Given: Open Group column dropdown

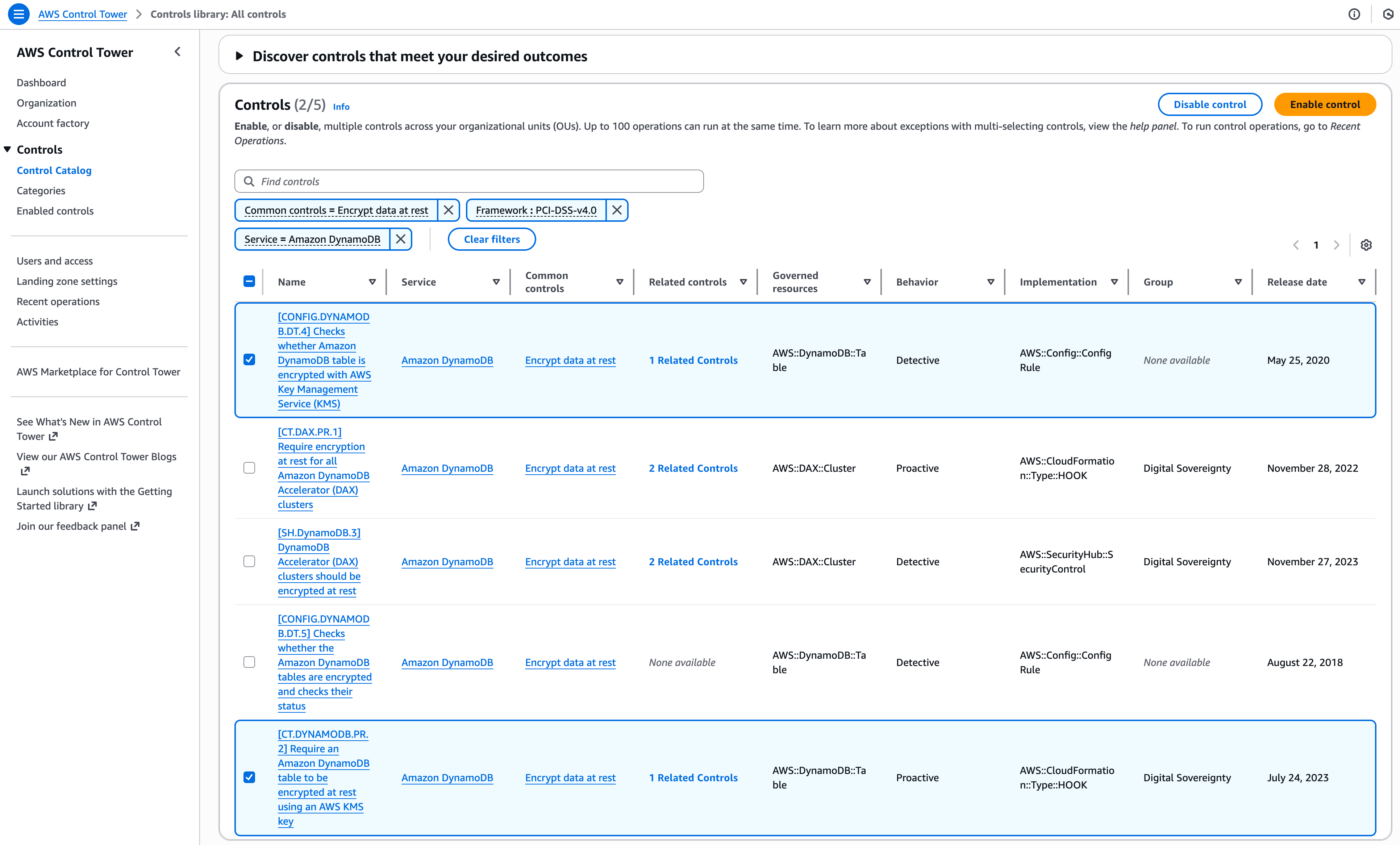Looking at the screenshot, I should click(1238, 282).
